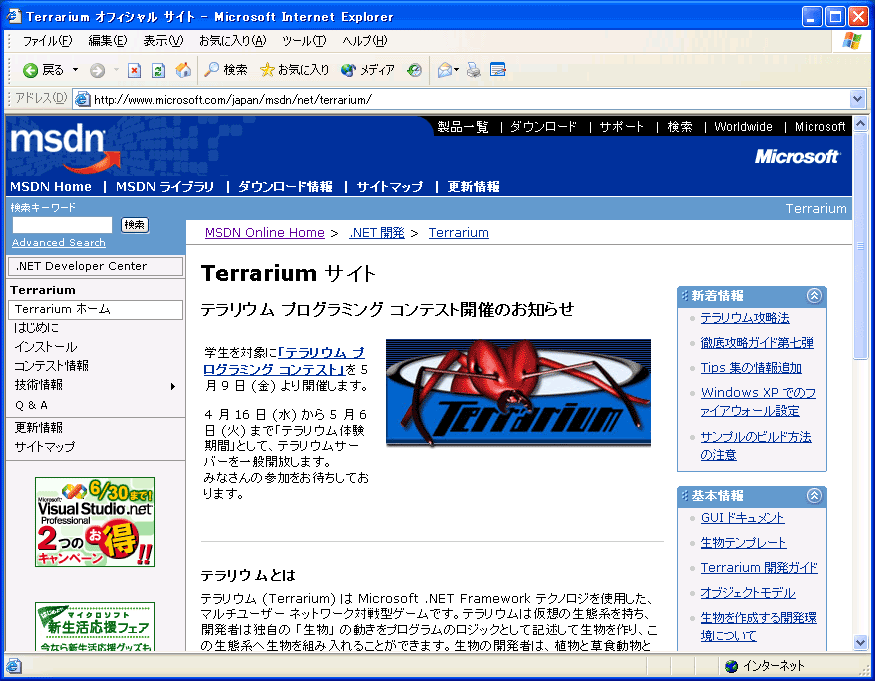Image resolution: width=875 pixels, height=681 pixels.
Task: Click the Edit page icon in toolbar
Action: point(497,70)
